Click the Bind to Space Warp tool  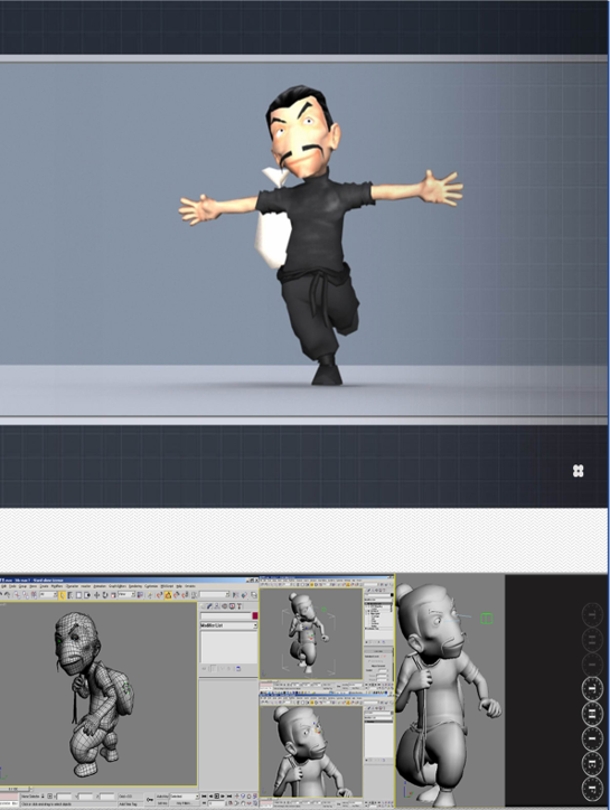coord(33,595)
